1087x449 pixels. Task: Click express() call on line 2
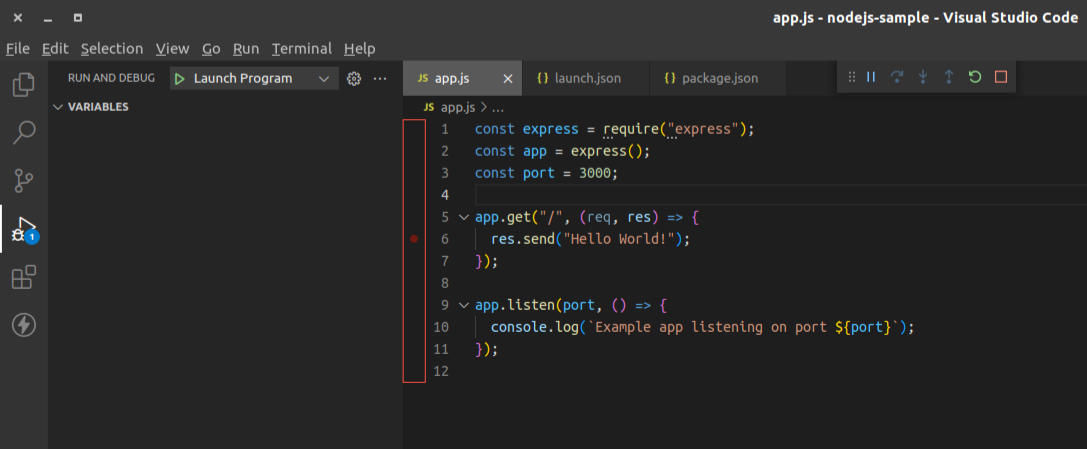point(609,151)
